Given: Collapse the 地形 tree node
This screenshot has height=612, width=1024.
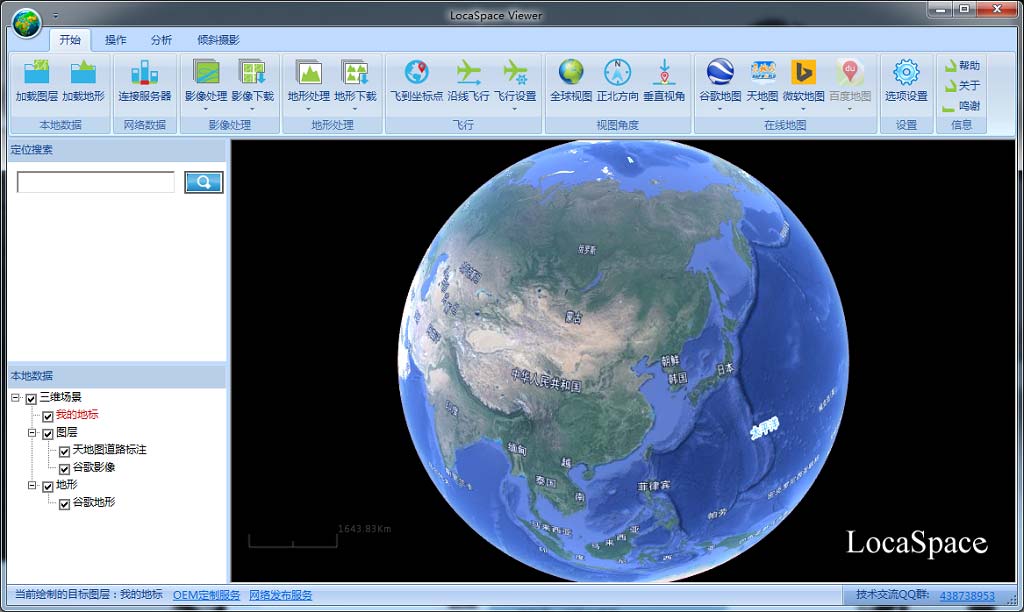Looking at the screenshot, I should point(32,485).
